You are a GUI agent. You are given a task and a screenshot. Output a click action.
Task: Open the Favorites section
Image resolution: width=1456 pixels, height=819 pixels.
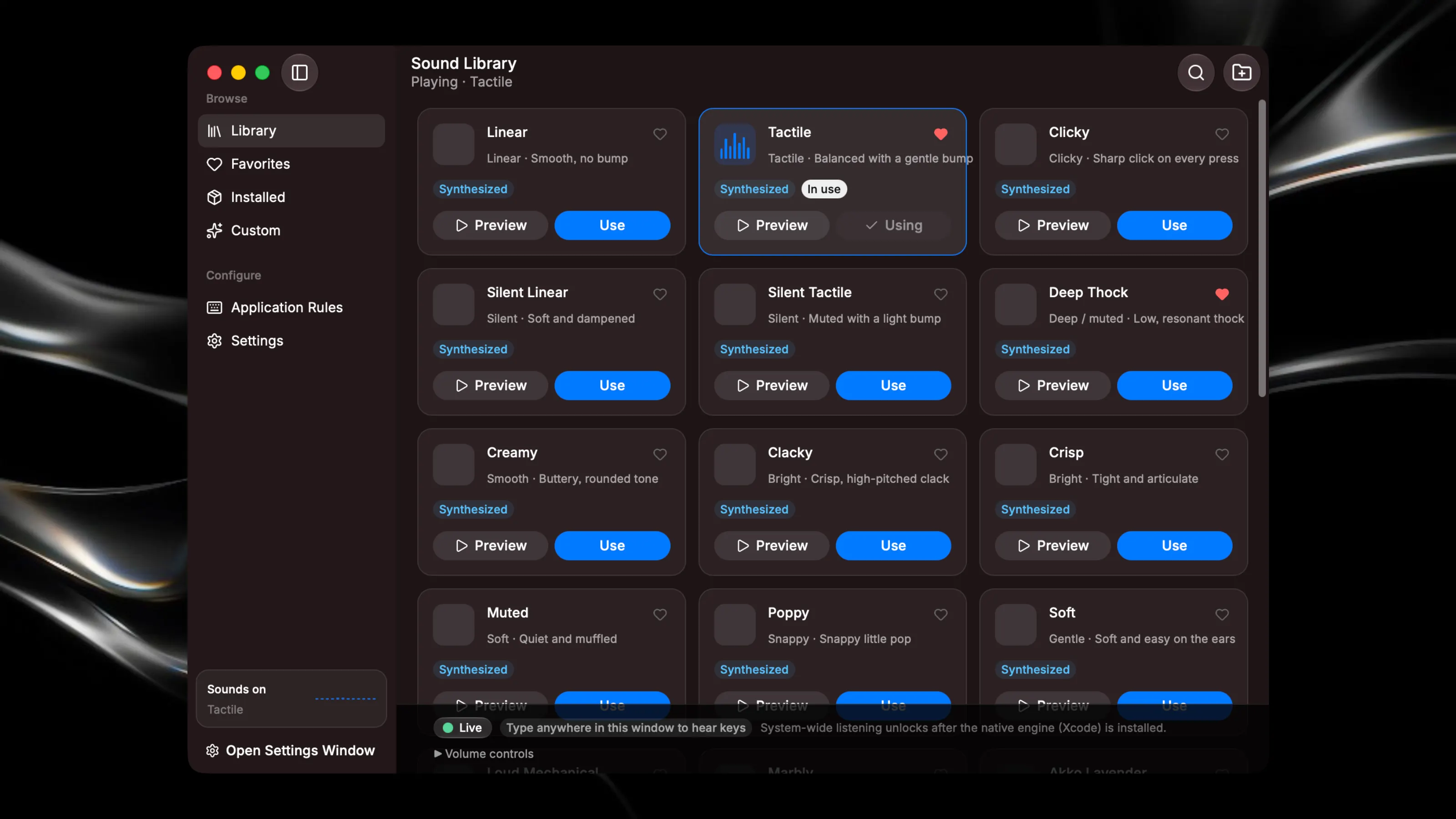(x=291, y=164)
